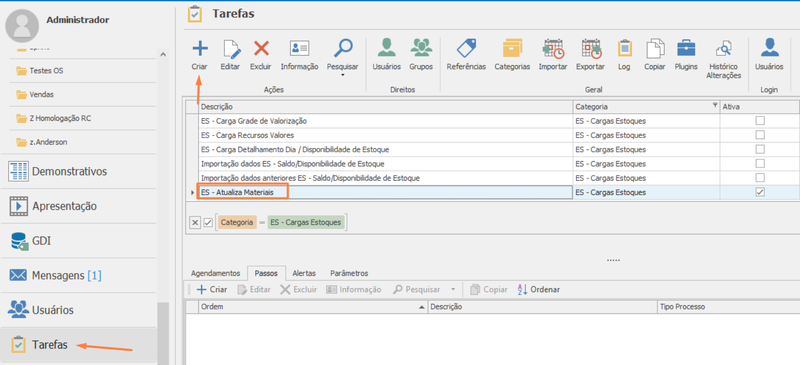The width and height of the screenshot is (800, 365).
Task: Click the splitter dots above the tabs
Action: pyautogui.click(x=613, y=260)
